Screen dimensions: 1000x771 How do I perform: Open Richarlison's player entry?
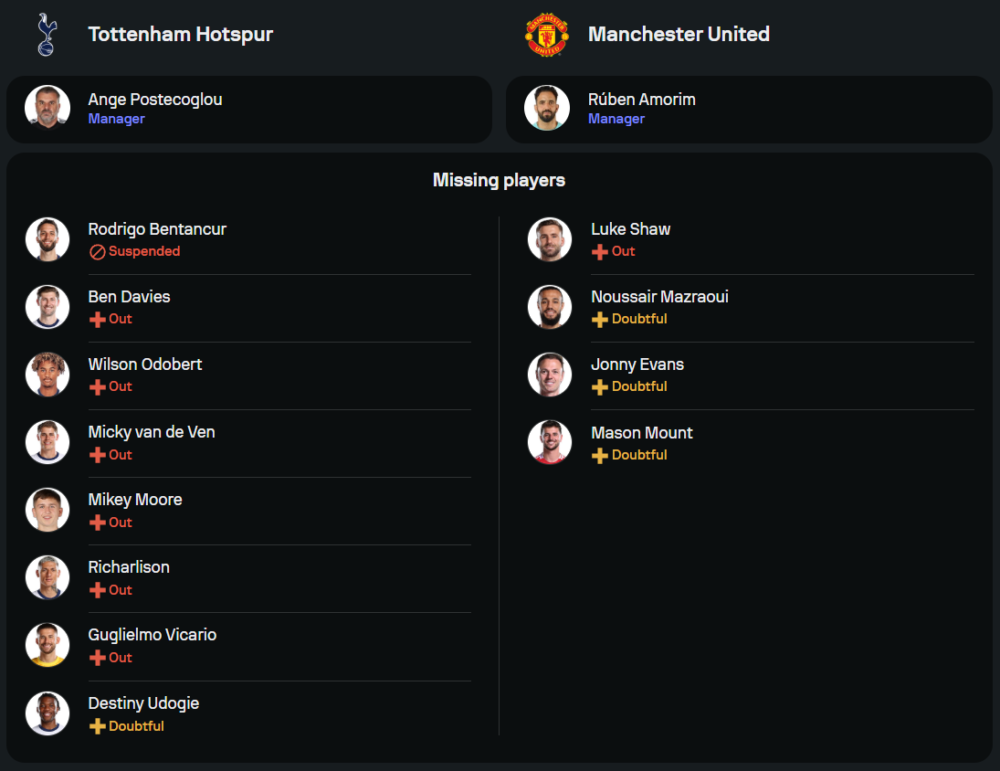point(129,567)
